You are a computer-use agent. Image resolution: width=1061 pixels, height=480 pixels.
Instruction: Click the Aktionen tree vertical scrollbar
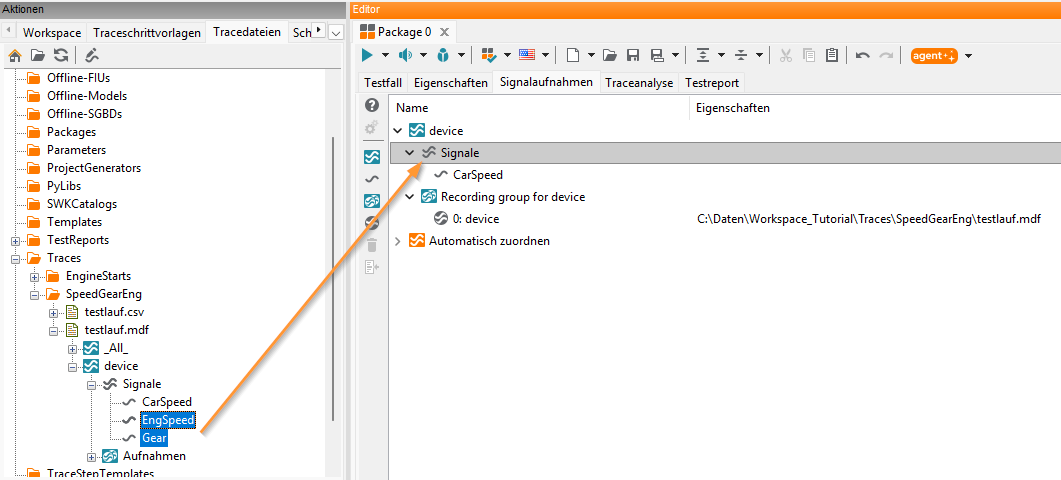(332, 278)
